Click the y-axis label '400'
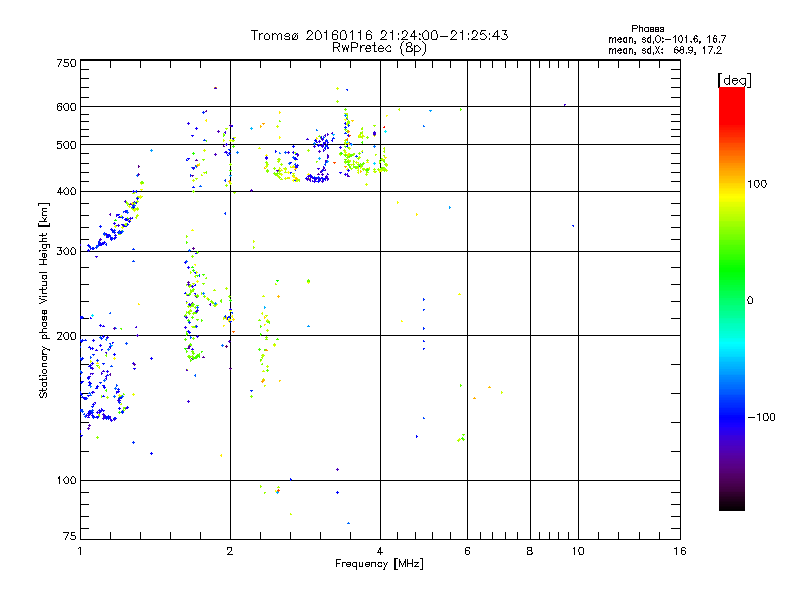800x600 pixels. point(66,192)
